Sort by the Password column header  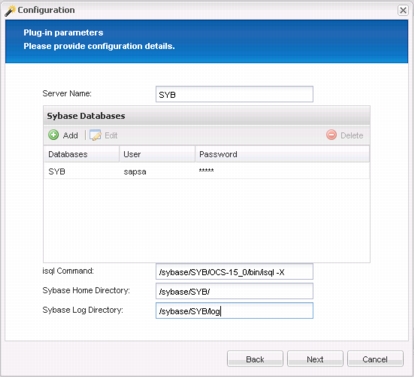tap(282, 154)
